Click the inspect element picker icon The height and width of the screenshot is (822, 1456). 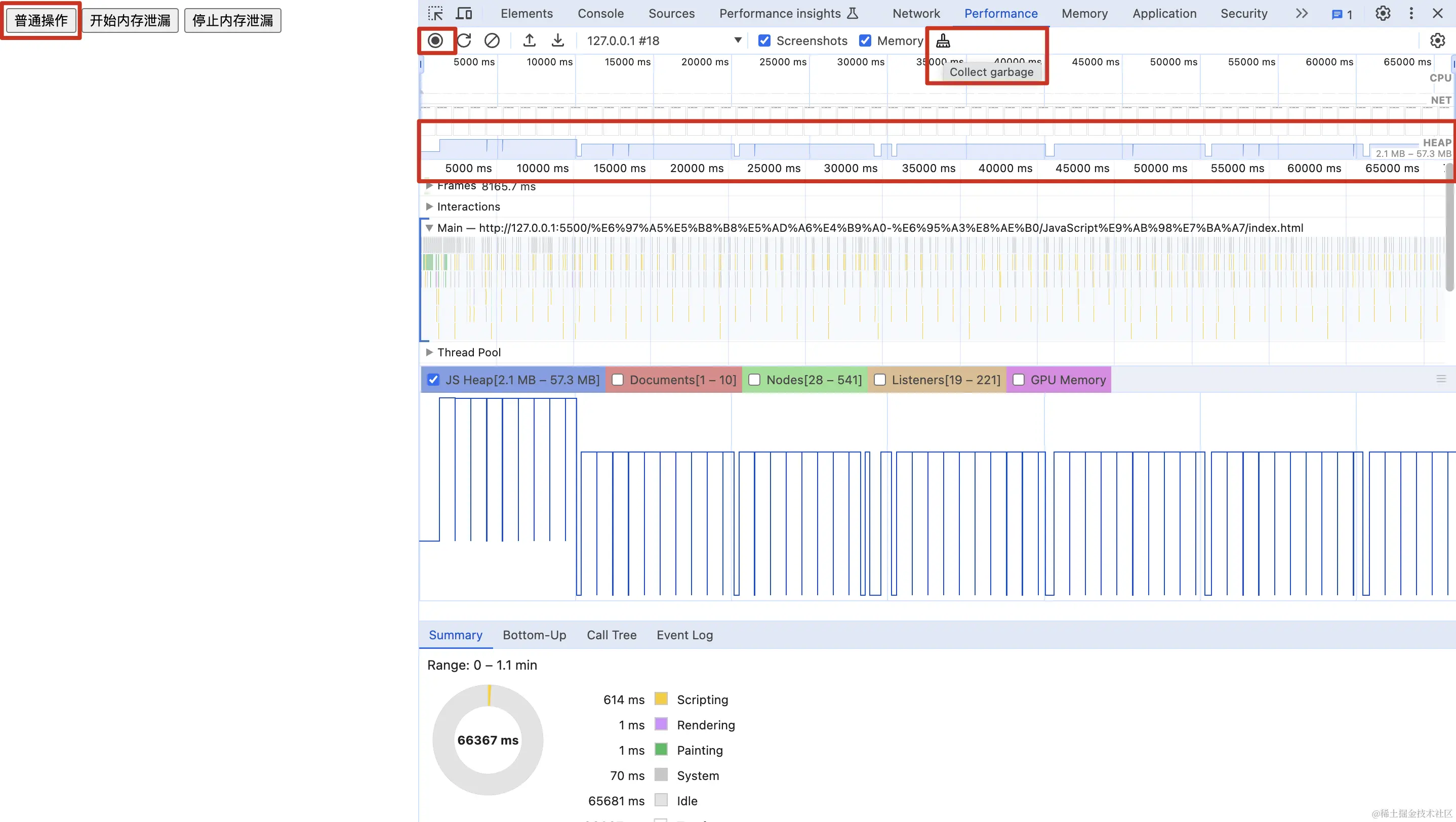pos(435,14)
